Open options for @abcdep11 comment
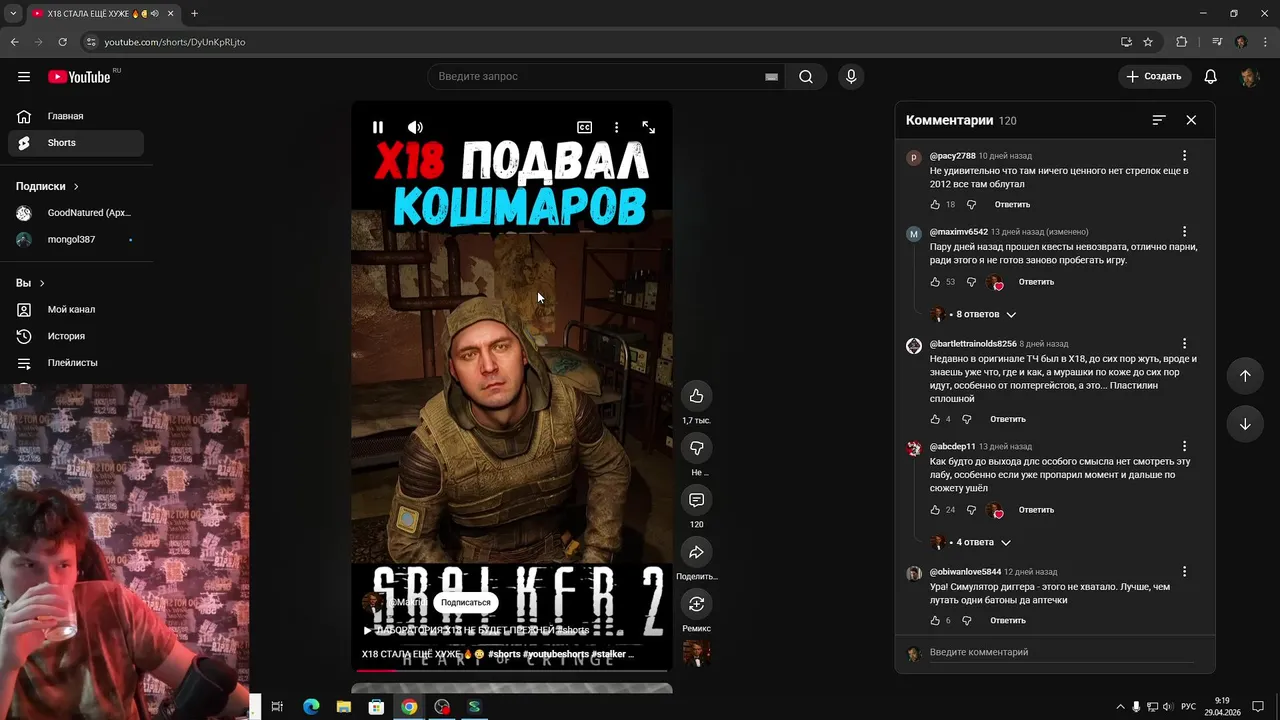Viewport: 1280px width, 720px height. coord(1184,447)
